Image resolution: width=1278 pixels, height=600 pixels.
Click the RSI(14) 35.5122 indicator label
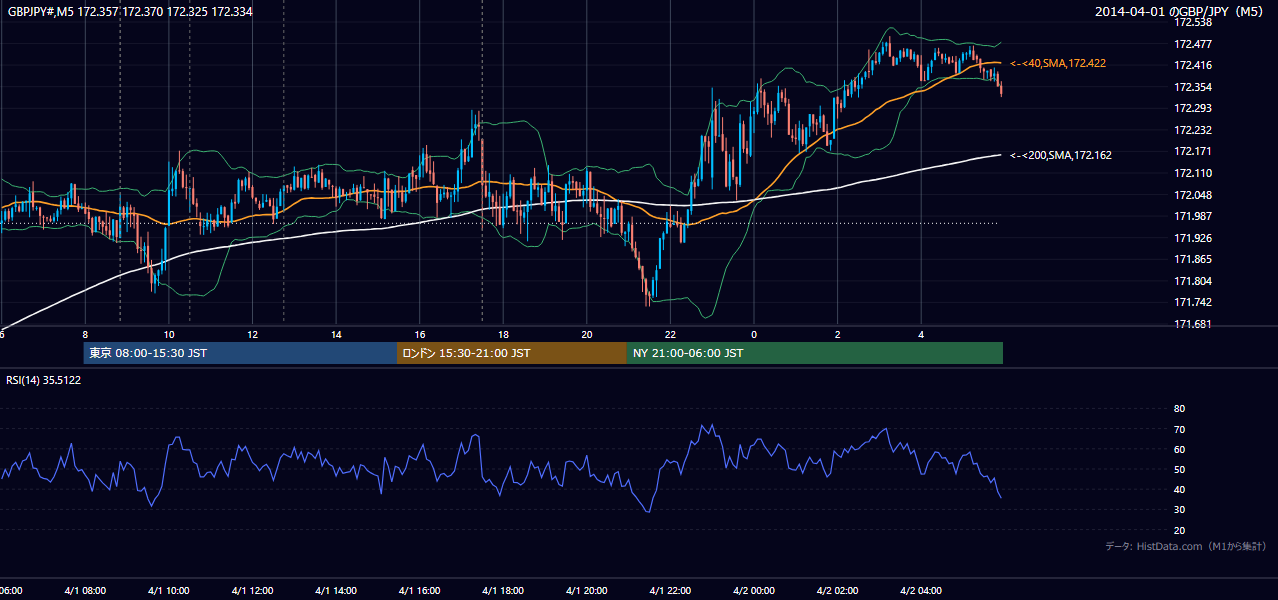(44, 380)
